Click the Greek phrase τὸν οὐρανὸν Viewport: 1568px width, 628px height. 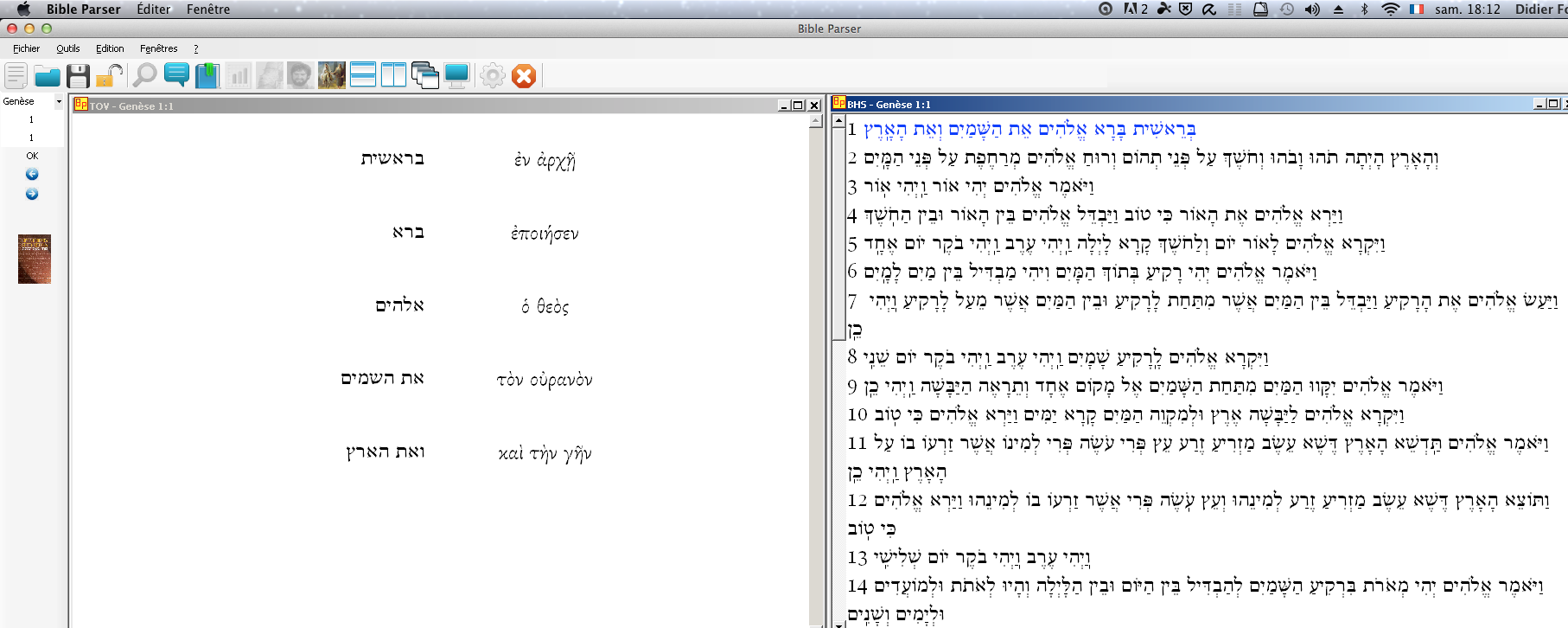pyautogui.click(x=545, y=380)
